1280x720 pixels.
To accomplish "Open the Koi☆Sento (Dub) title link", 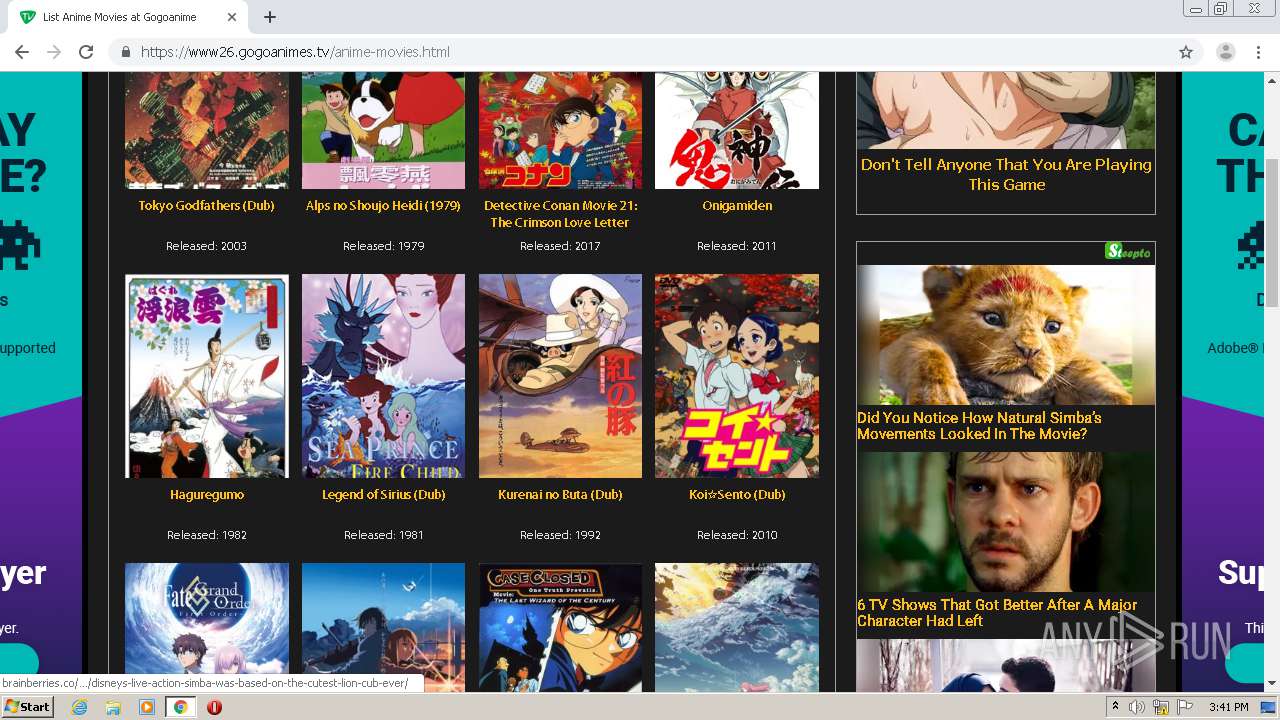I will pyautogui.click(x=737, y=494).
